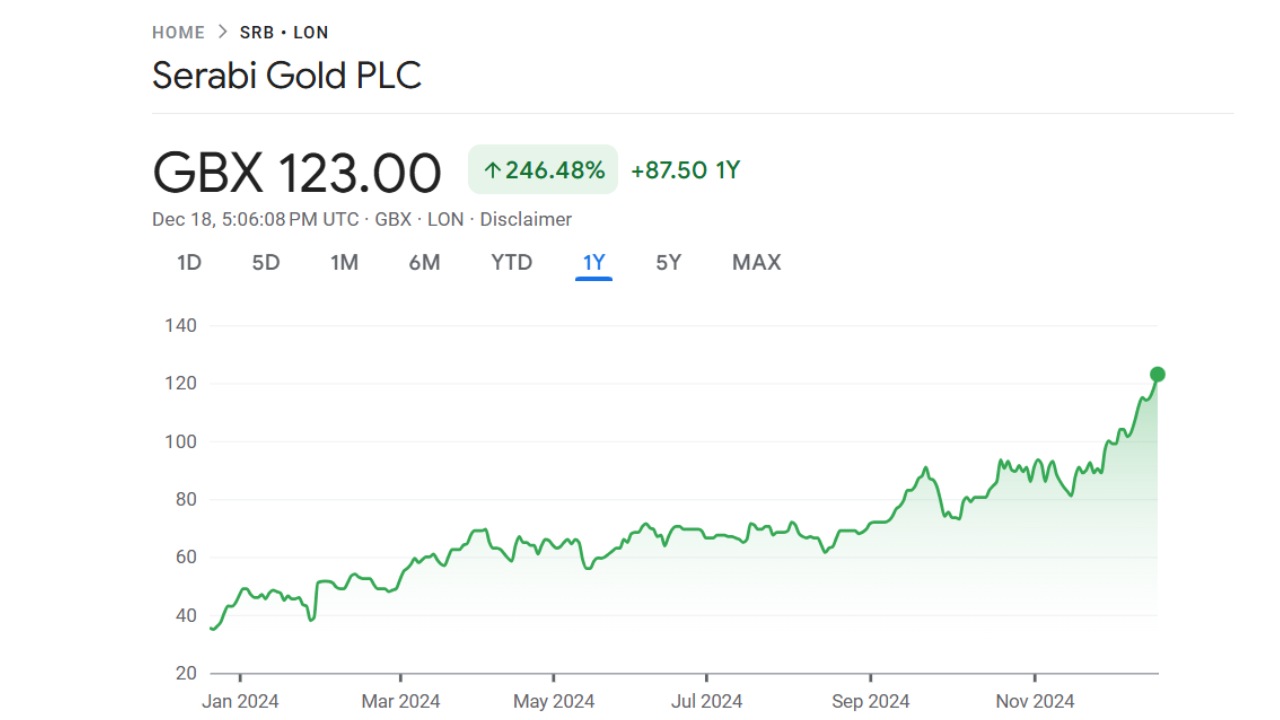
Task: Click the Serabi Gold PLC heading
Action: [x=287, y=76]
